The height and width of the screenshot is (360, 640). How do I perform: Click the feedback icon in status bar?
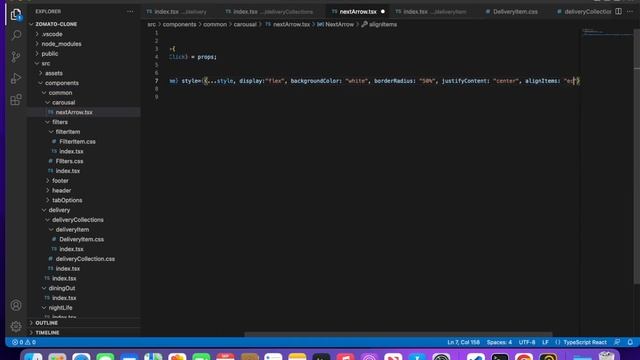click(x=617, y=342)
